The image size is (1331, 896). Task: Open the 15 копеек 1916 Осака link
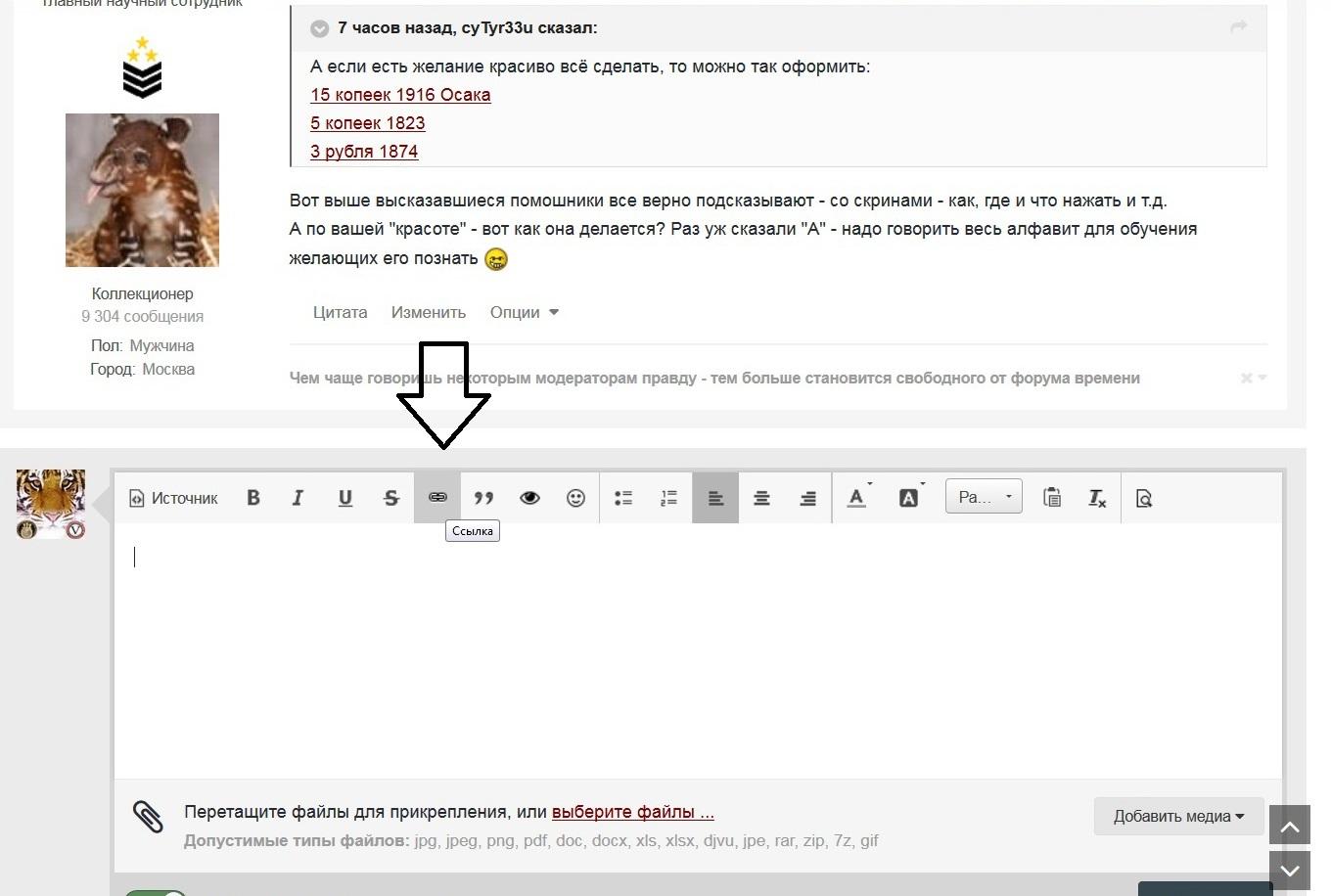click(400, 95)
